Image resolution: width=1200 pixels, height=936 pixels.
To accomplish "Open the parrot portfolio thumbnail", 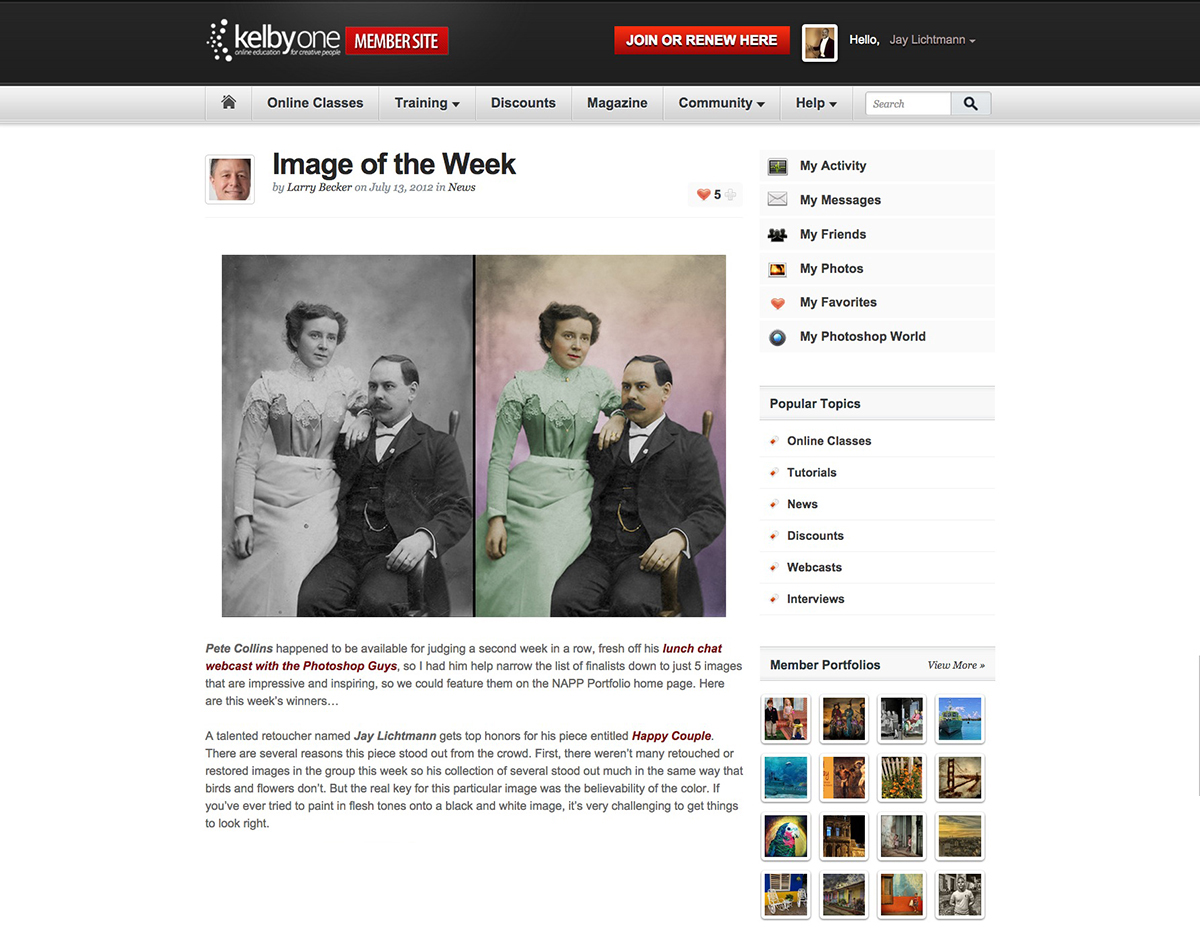I will pos(785,836).
